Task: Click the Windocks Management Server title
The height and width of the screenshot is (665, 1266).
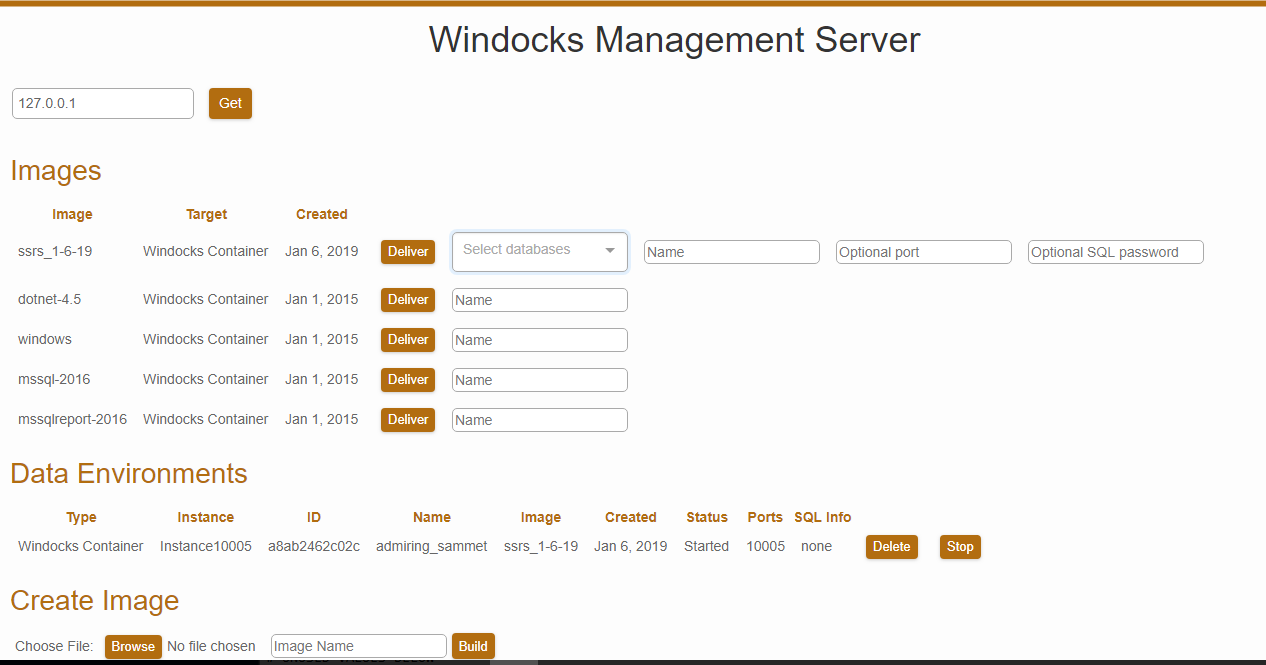Action: (675, 40)
